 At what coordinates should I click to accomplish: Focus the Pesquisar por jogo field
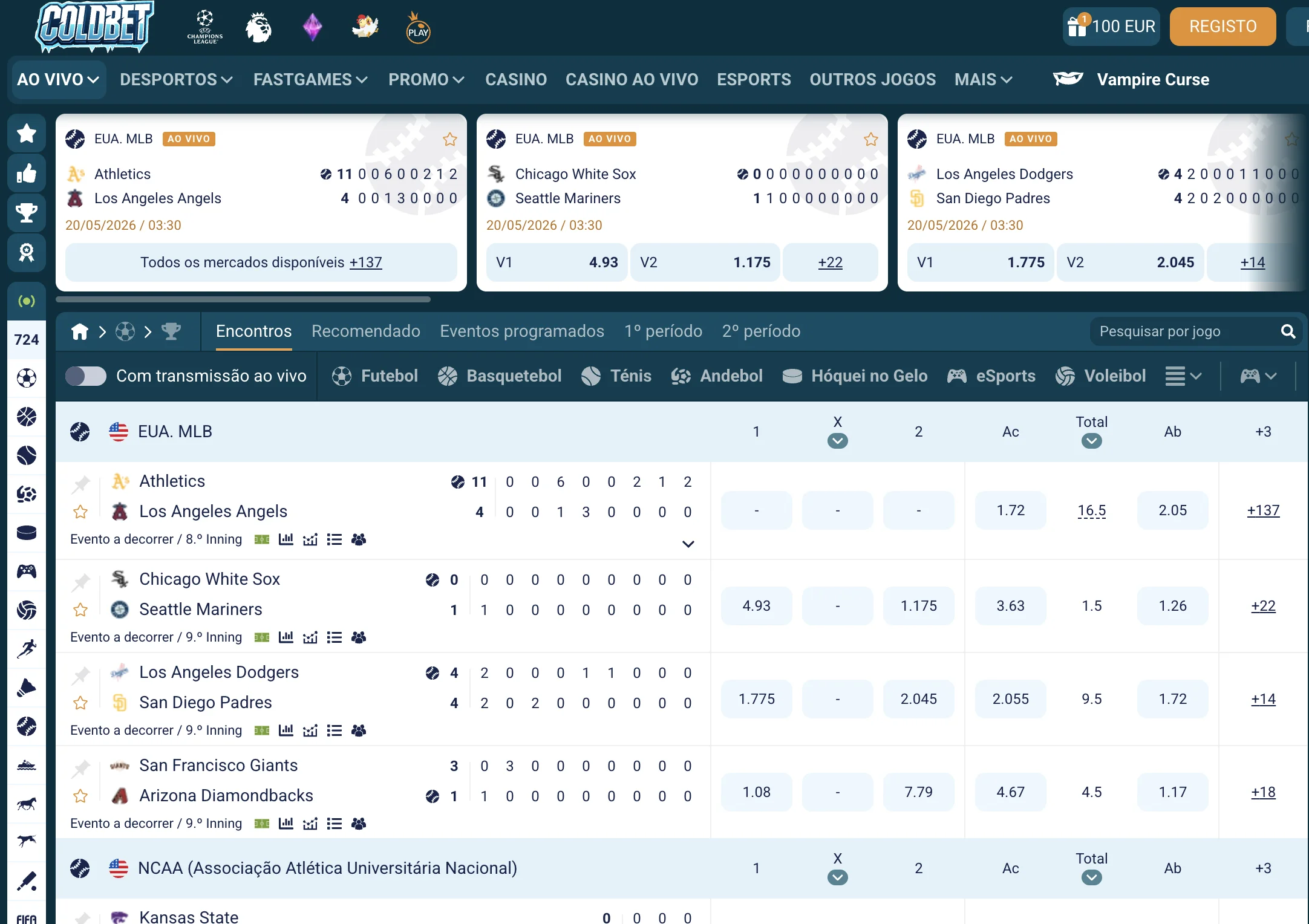[1196, 331]
